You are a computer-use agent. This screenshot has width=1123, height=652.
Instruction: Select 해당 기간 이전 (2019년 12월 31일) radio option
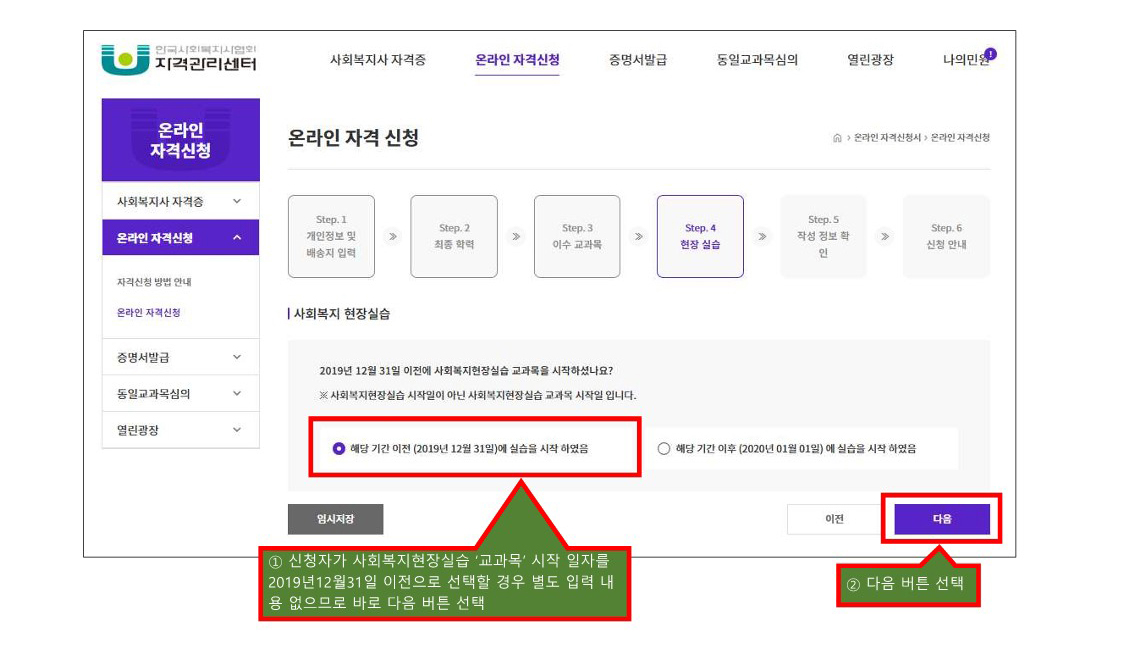[x=339, y=449]
